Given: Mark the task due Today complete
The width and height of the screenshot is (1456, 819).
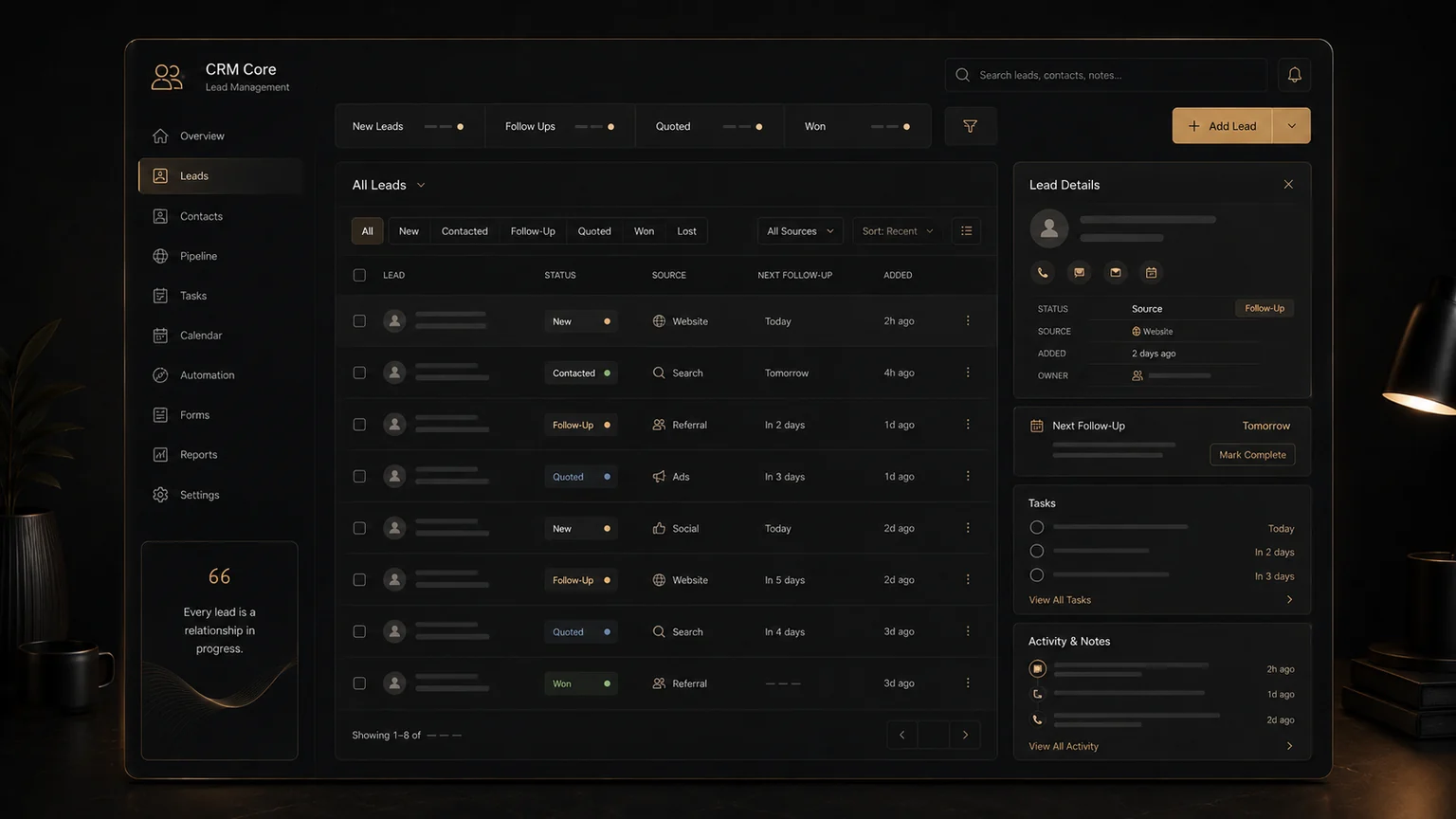Looking at the screenshot, I should tap(1037, 527).
